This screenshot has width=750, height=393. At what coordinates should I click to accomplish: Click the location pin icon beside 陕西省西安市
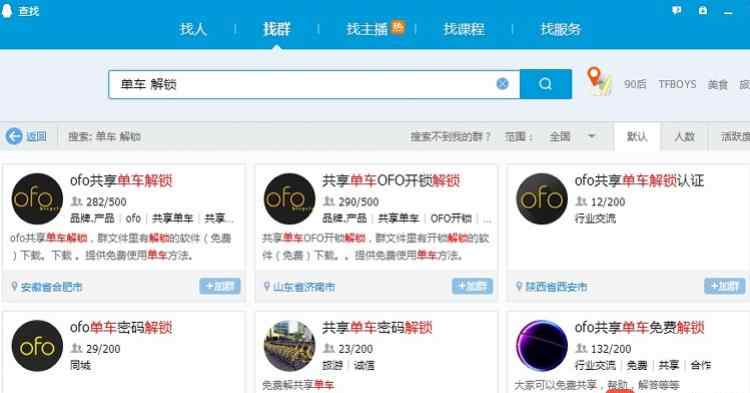(519, 286)
